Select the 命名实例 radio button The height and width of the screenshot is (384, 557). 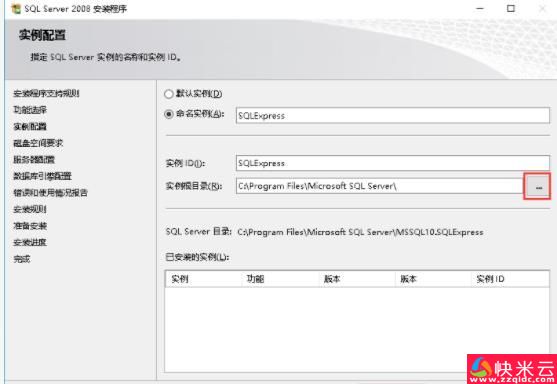[x=169, y=114]
